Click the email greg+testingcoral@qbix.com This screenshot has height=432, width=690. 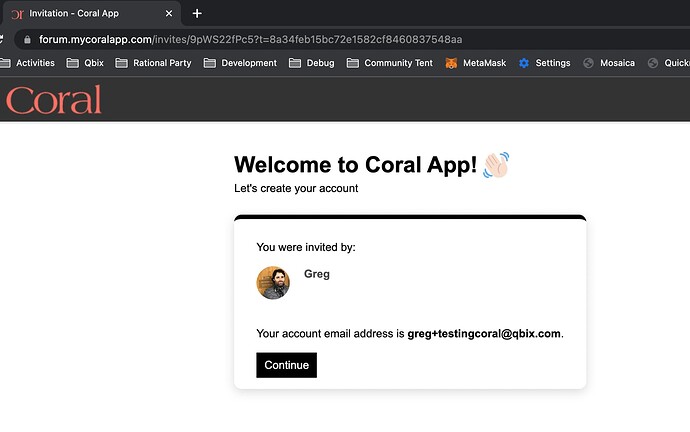tap(484, 333)
